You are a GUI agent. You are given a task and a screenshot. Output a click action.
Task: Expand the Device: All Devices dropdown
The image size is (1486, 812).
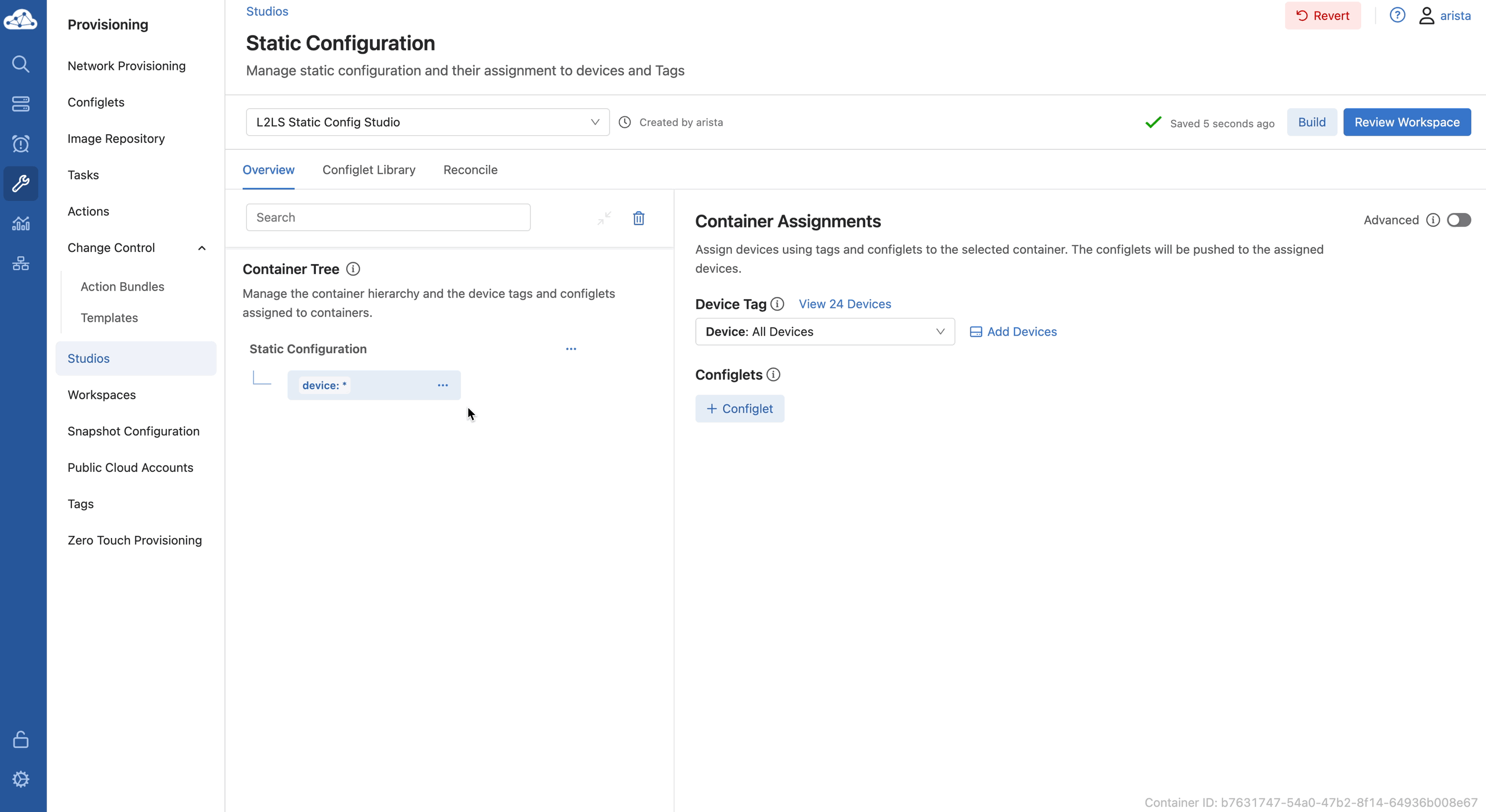[x=824, y=331]
